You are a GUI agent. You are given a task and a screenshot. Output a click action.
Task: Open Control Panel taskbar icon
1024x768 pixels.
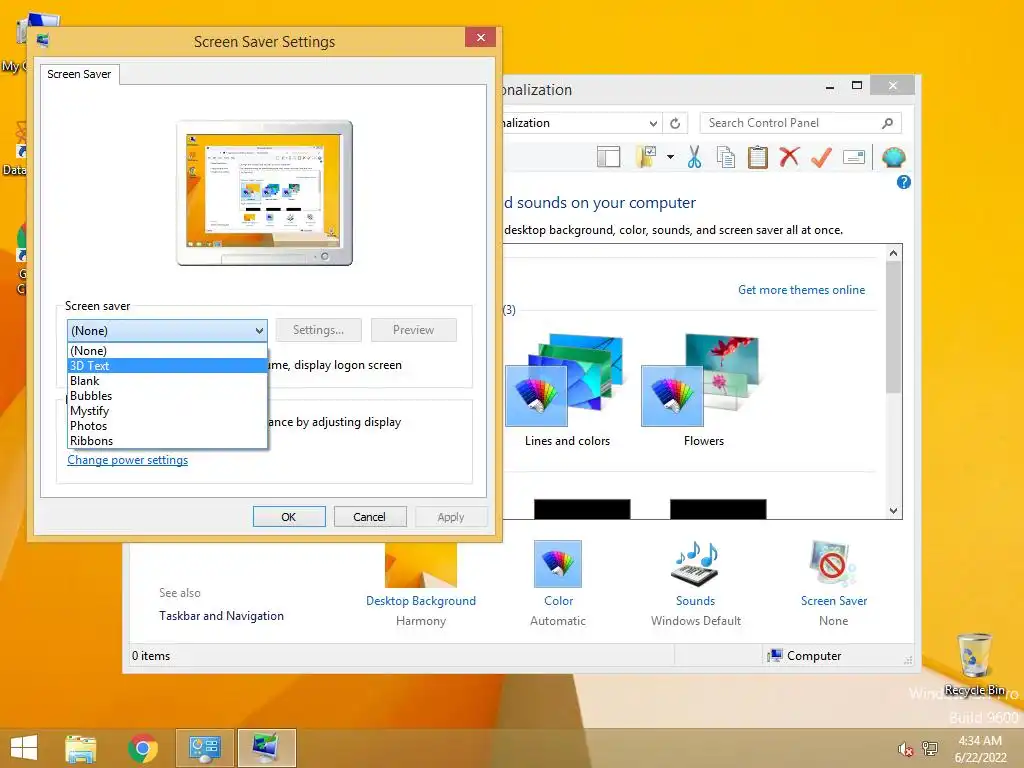(x=205, y=748)
